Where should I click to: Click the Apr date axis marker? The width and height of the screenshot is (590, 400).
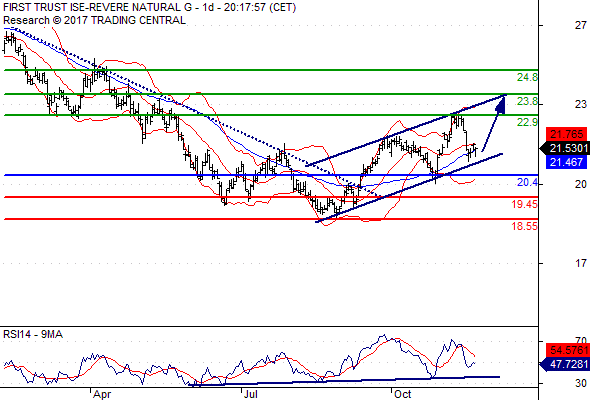click(x=102, y=394)
